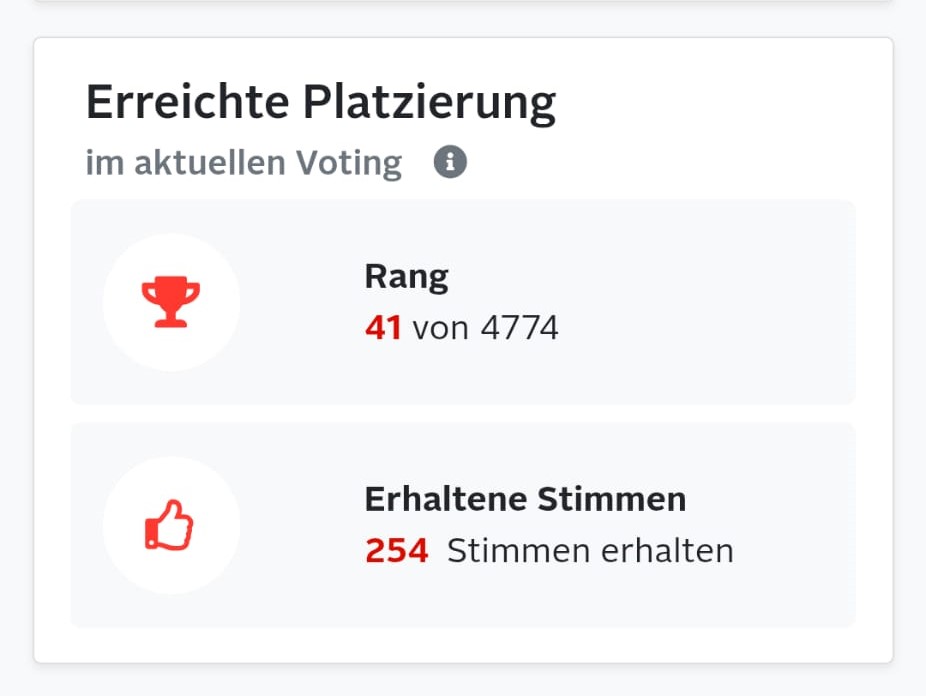Viewport: 926px width, 696px height.
Task: Click the bold "Erhaltene Stimmen" label
Action: tap(525, 499)
